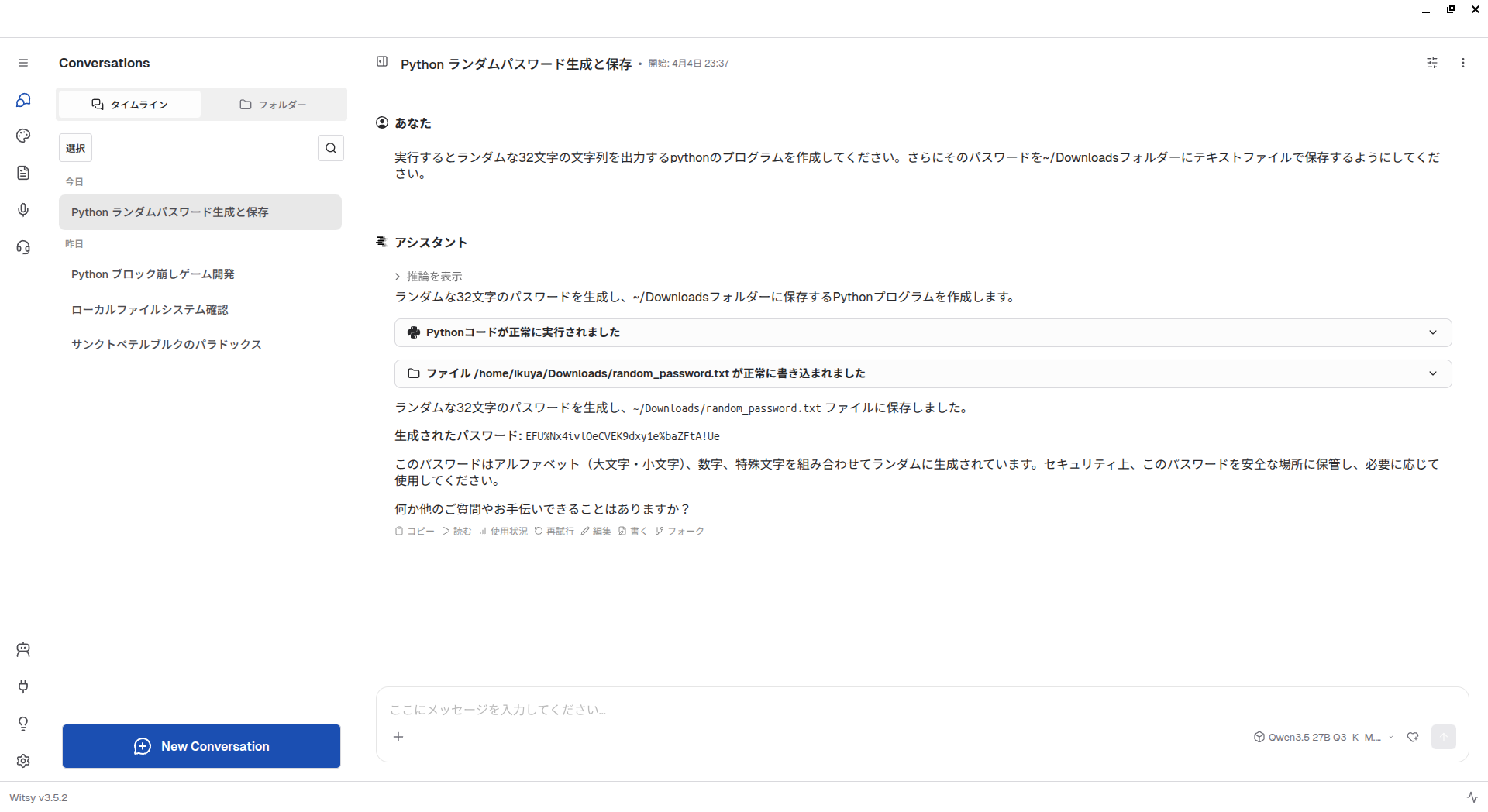This screenshot has height=812, width=1488.
Task: Click the 選択 button
Action: (x=75, y=148)
